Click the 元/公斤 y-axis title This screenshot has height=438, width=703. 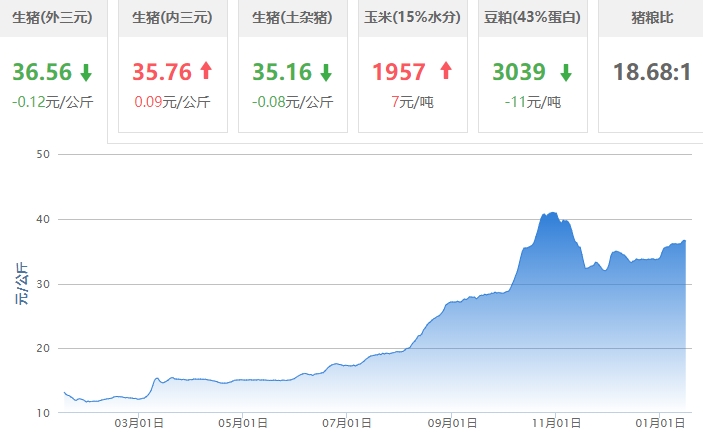click(x=22, y=284)
